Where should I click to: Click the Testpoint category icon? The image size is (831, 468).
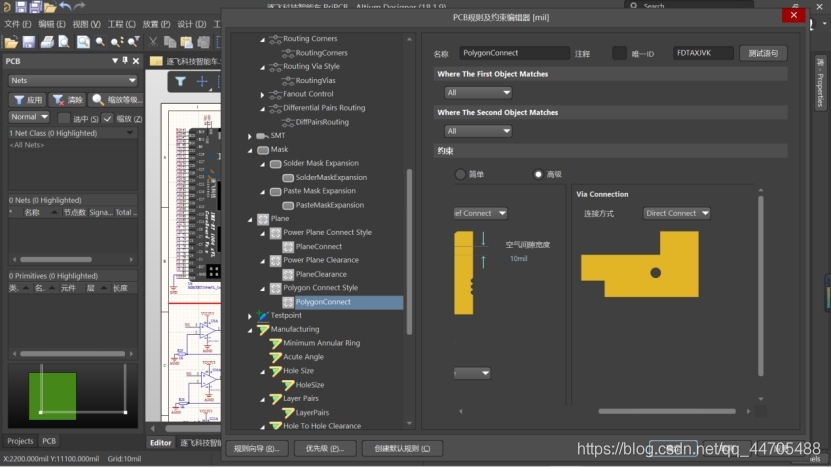[263, 315]
